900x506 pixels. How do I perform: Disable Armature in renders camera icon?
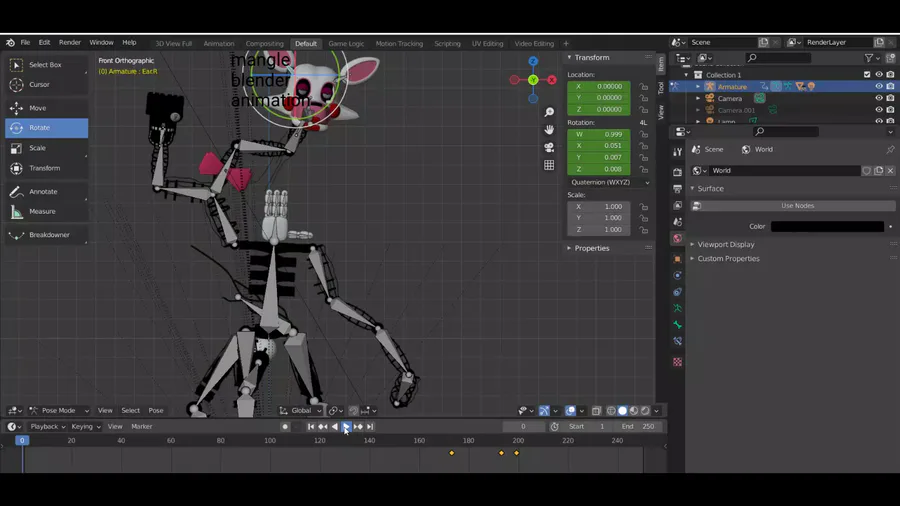[x=890, y=87]
